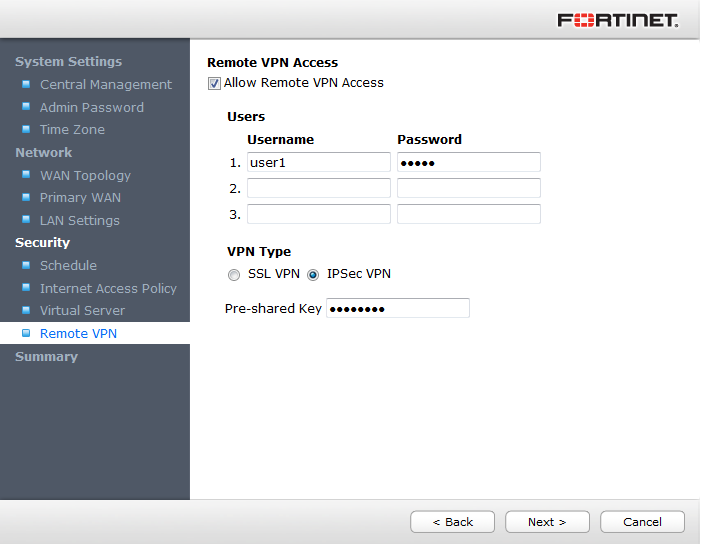
Task: Uncheck Allow Remote VPN Access
Action: pyautogui.click(x=214, y=83)
